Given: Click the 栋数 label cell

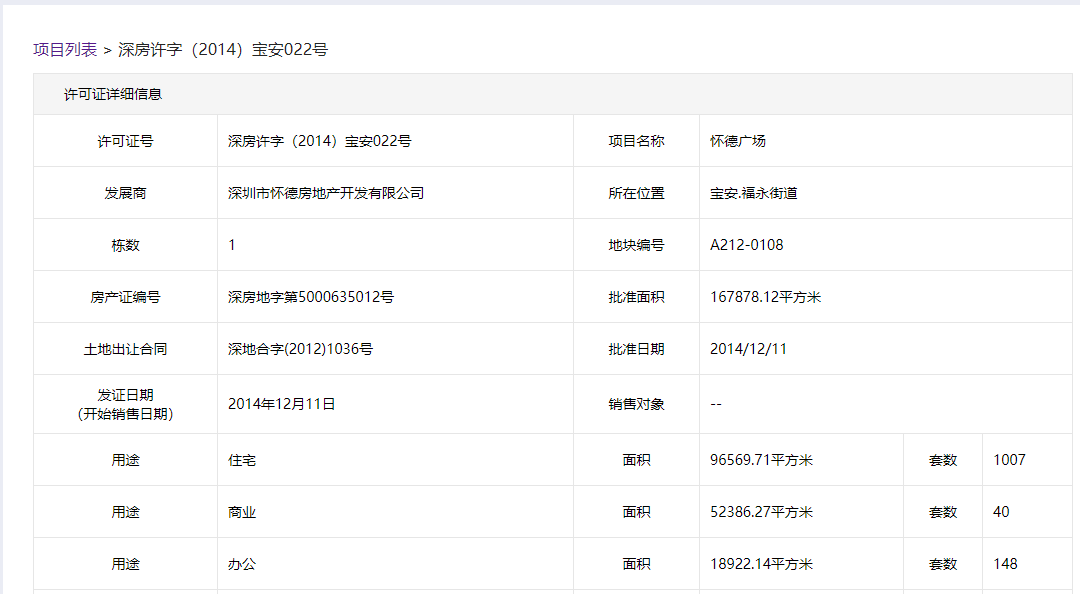Looking at the screenshot, I should (x=125, y=245).
